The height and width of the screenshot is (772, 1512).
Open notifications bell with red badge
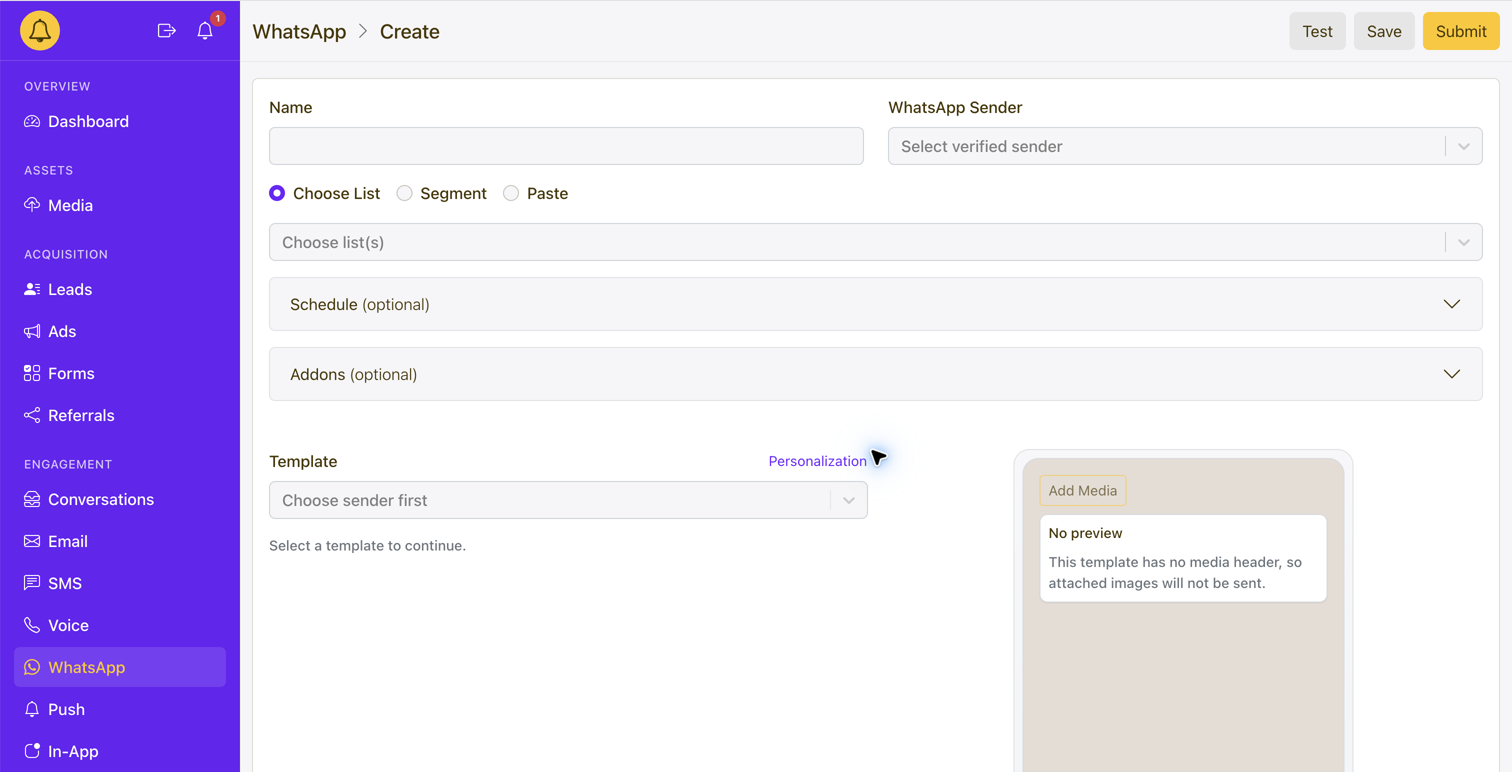pos(206,30)
